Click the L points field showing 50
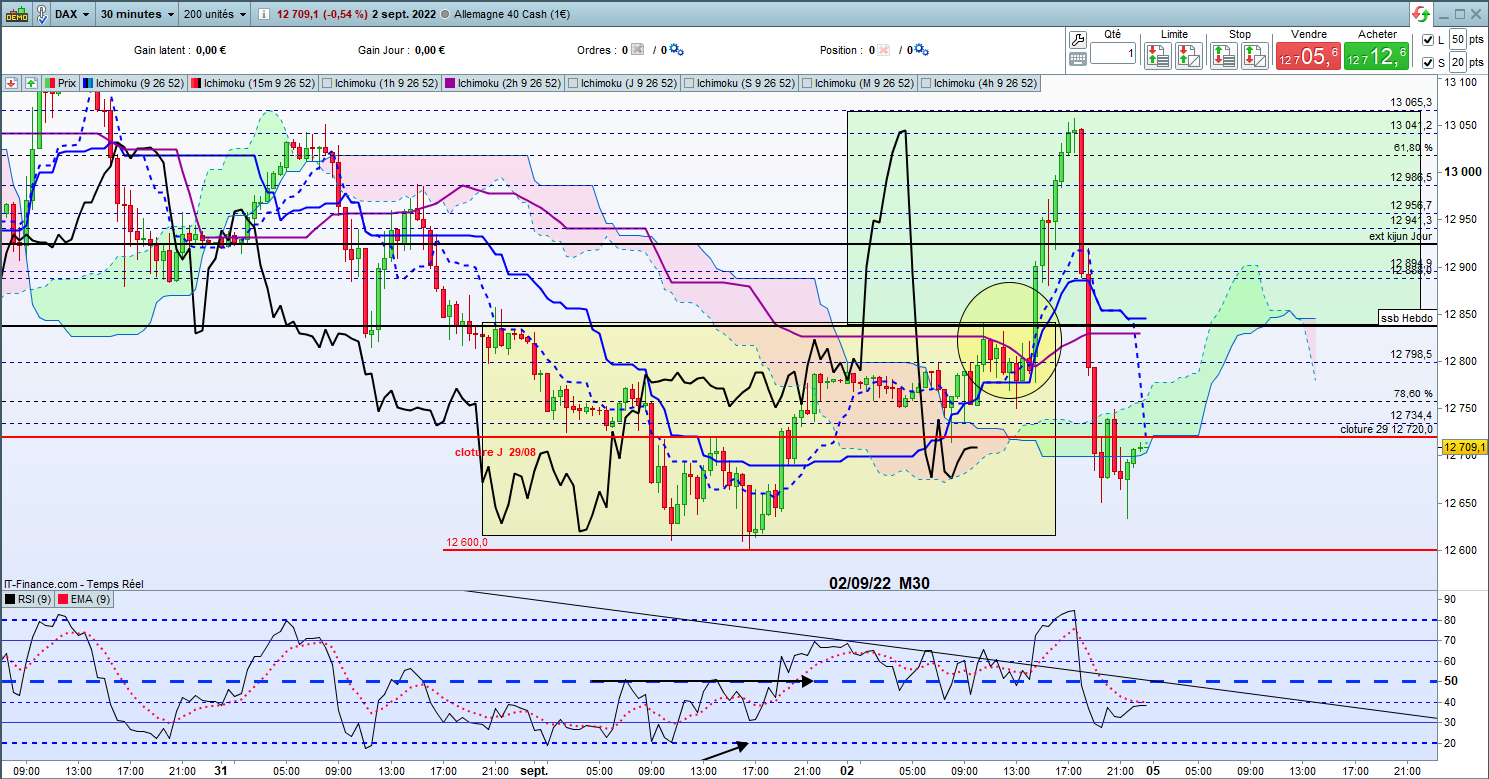The image size is (1489, 779). coord(1459,40)
